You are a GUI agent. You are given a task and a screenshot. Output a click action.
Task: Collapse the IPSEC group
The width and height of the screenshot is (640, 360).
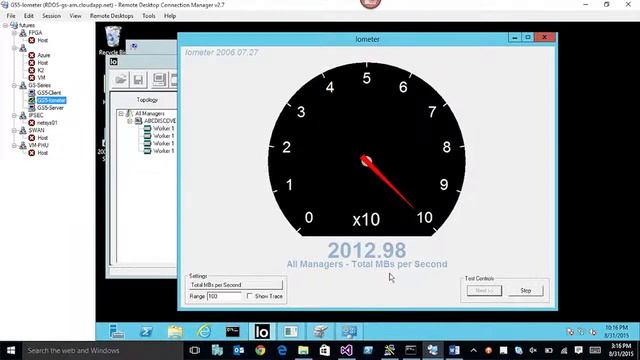(14, 116)
